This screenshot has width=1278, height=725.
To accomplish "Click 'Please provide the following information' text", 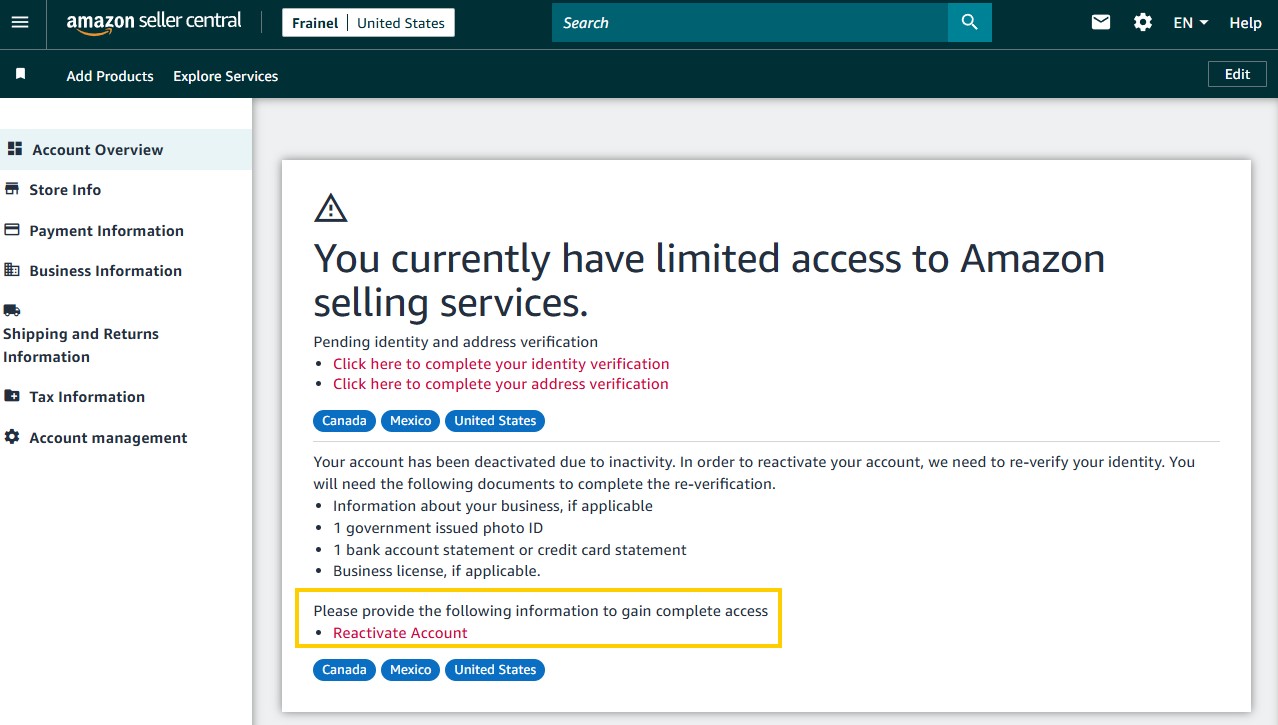I will click(541, 611).
